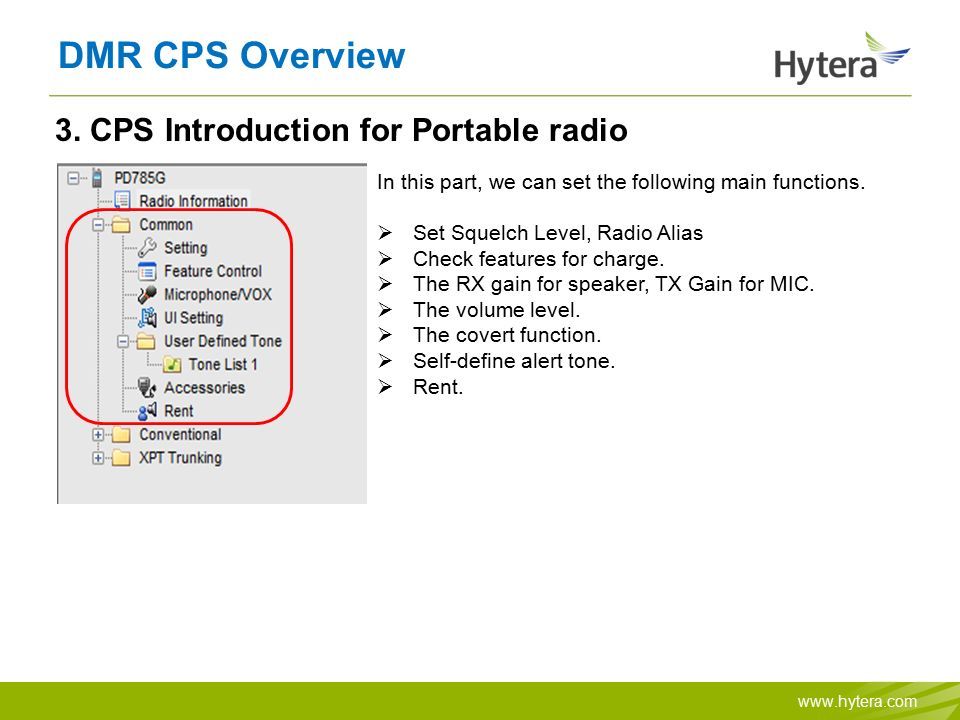Click the Common folder icon

[x=121, y=225]
